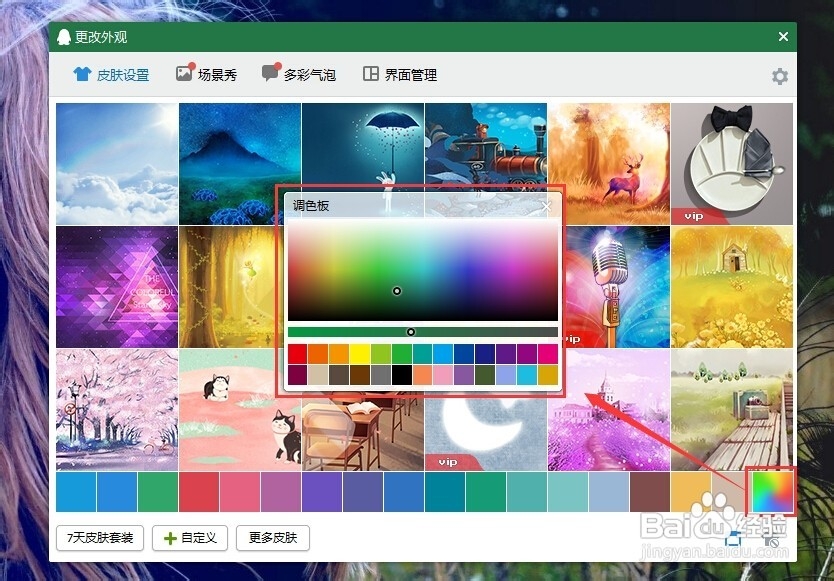
Task: Click the 7天皮肤套装 button
Action: 98,537
